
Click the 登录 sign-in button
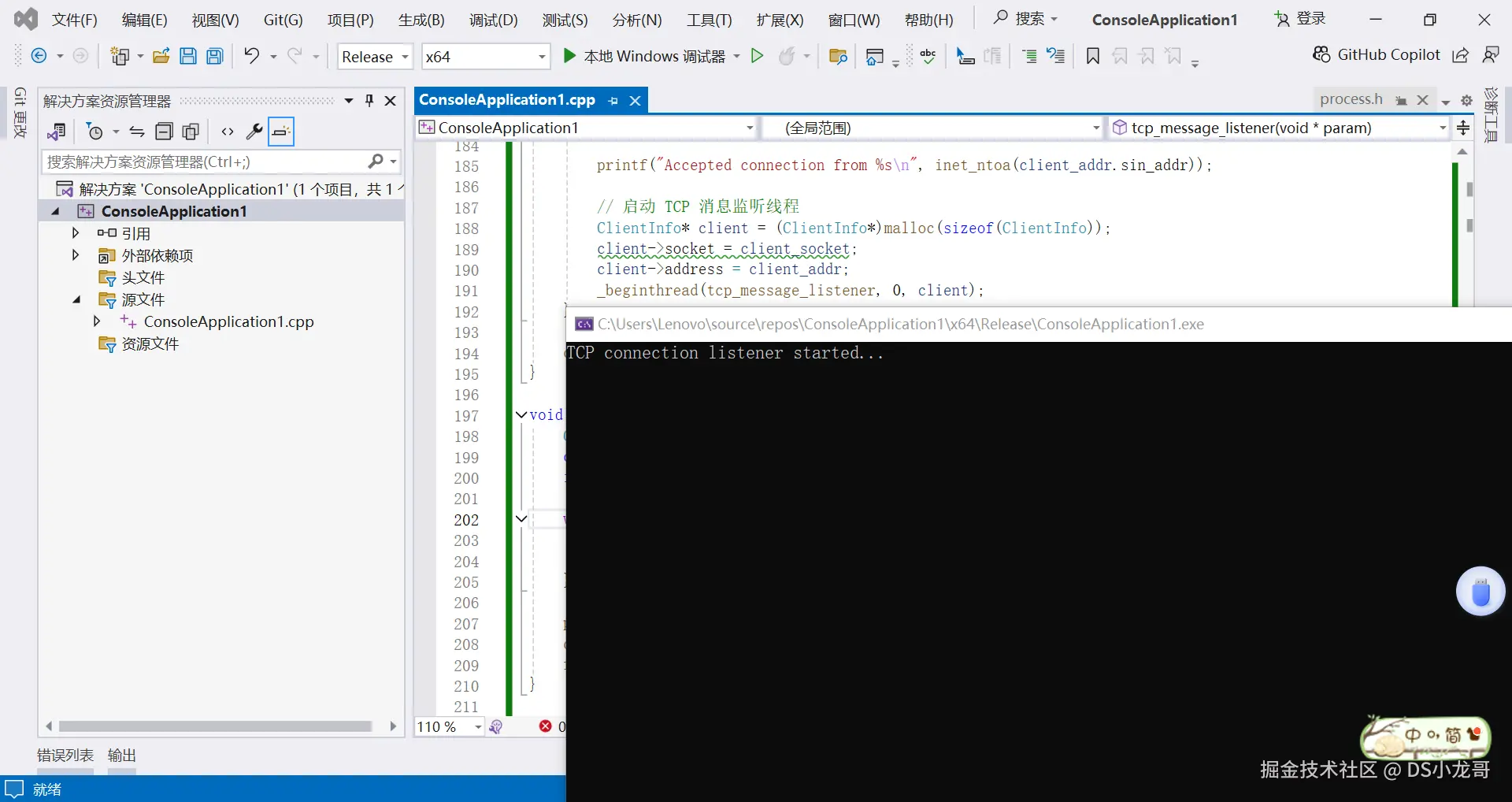[x=1300, y=19]
